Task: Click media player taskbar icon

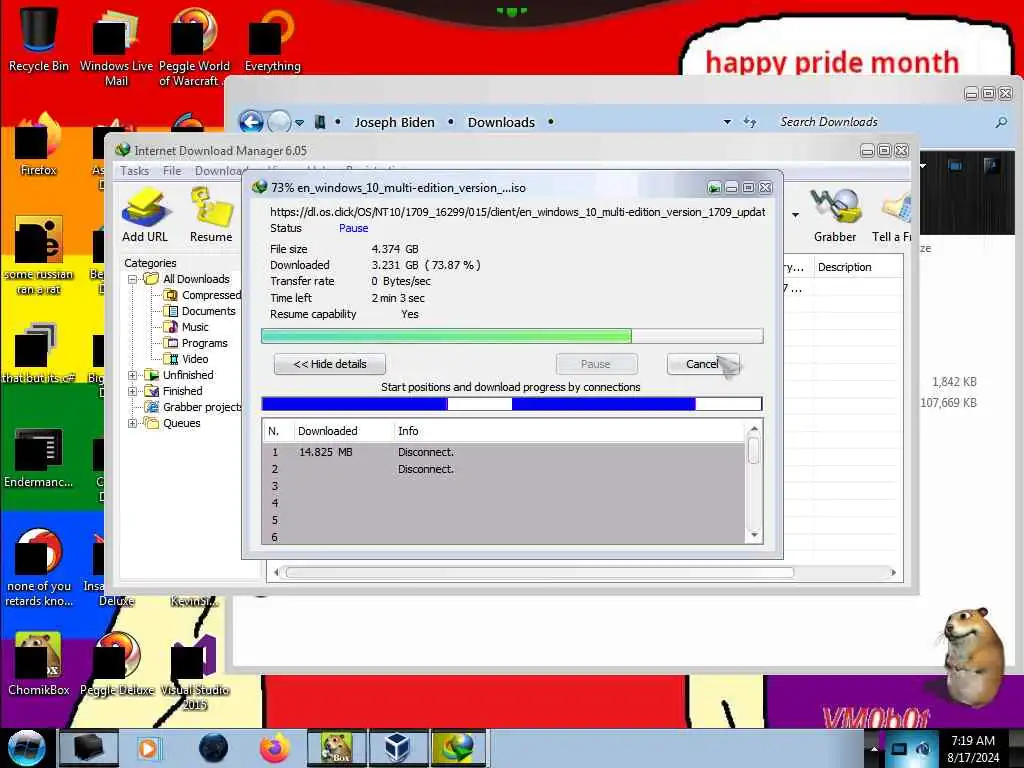Action: (148, 748)
